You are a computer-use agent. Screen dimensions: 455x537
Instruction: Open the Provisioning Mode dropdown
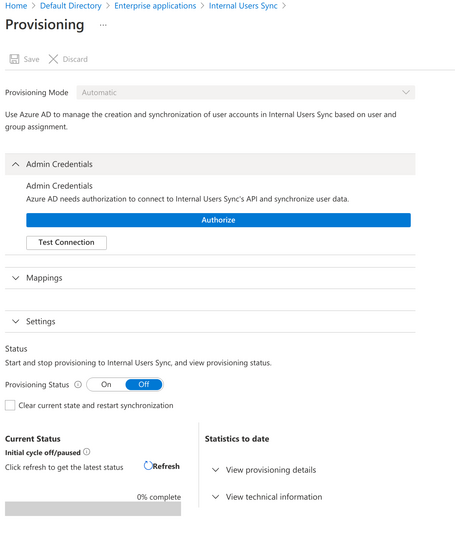245,92
